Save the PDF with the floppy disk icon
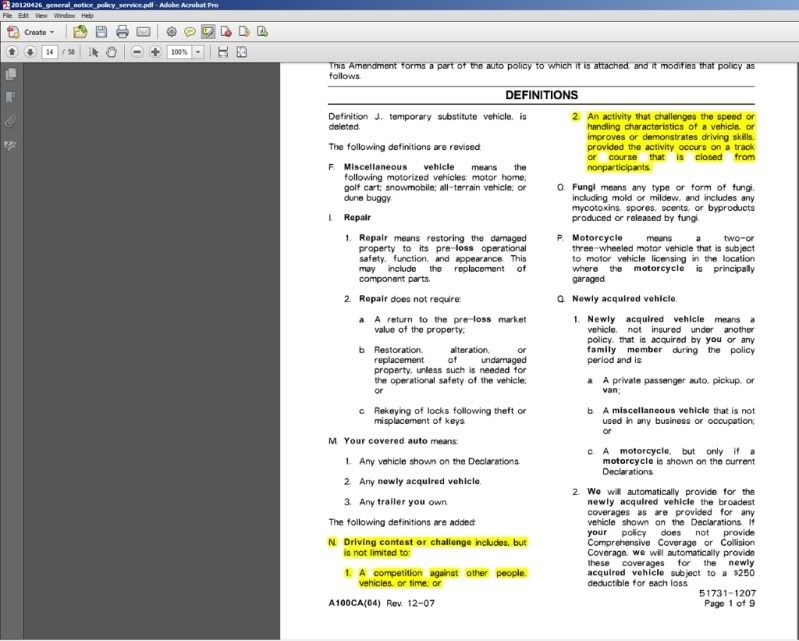This screenshot has height=641, width=799. tap(101, 32)
